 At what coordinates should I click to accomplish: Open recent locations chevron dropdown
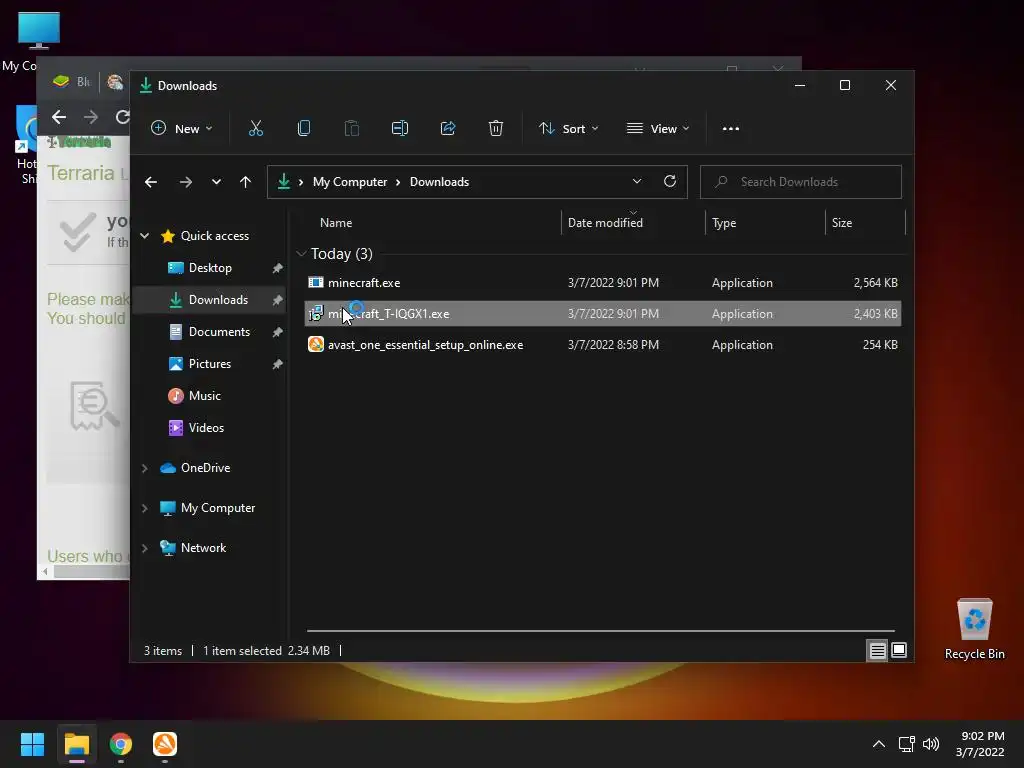(x=216, y=182)
